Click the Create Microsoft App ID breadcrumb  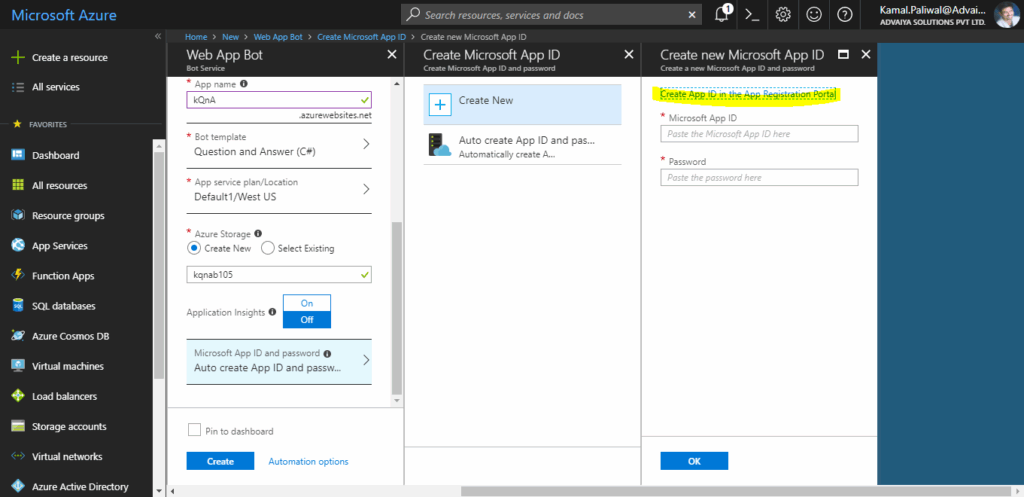point(362,37)
